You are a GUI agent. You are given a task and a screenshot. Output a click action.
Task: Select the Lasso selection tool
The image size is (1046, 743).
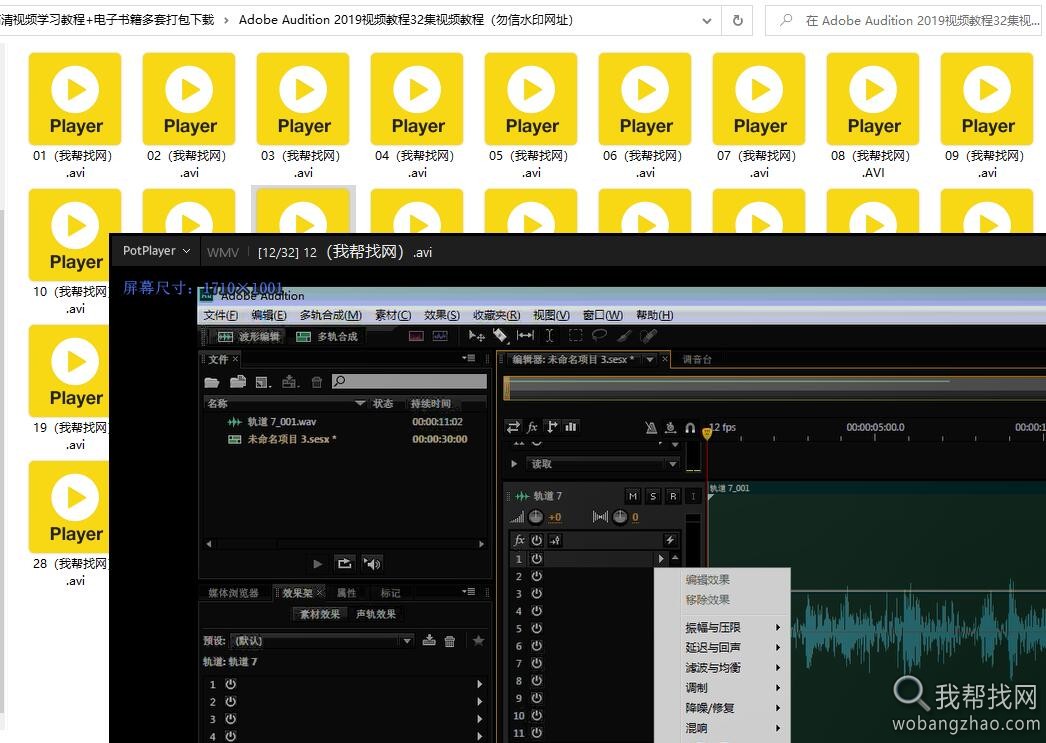[599, 335]
